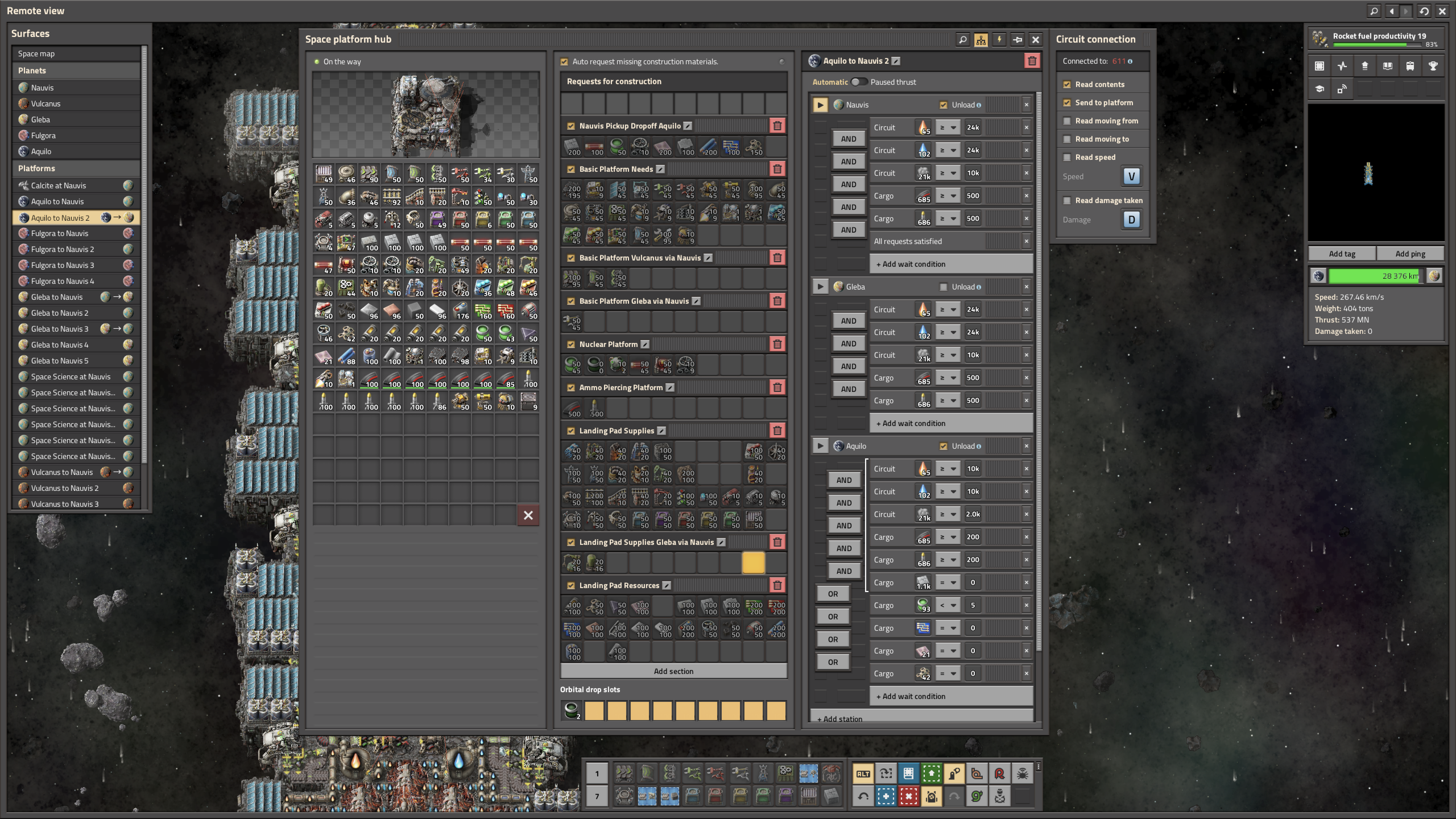Enable the Read speed checkbox

pyautogui.click(x=1067, y=157)
